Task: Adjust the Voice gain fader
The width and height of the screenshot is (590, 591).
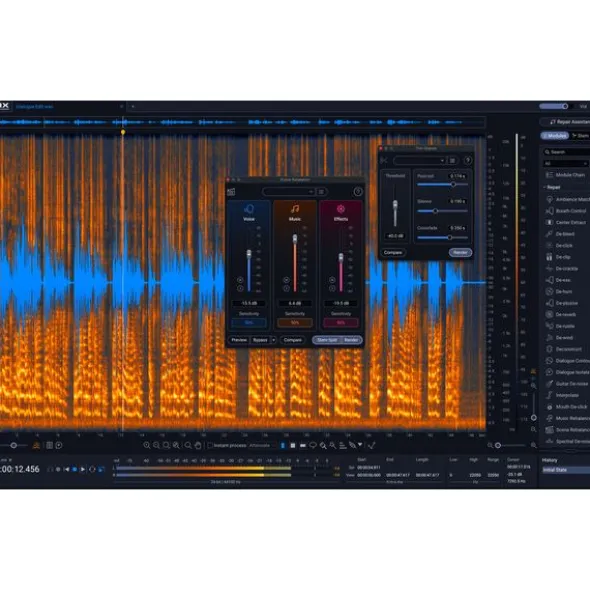Action: (249, 254)
